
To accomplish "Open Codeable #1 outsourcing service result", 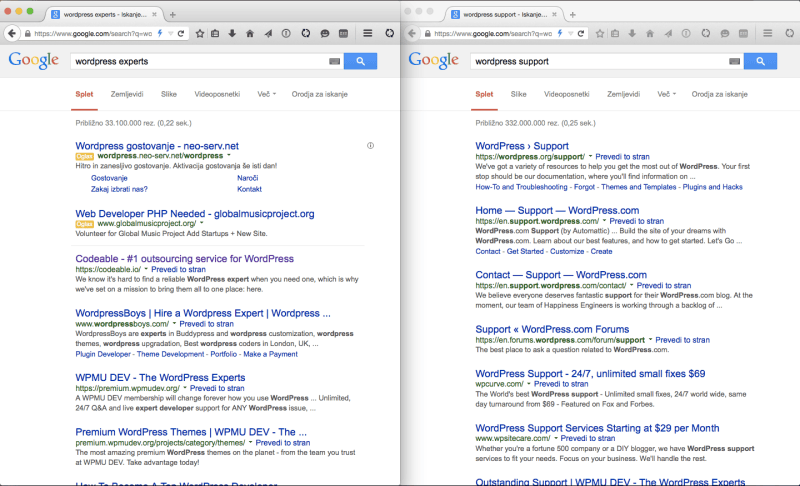I will [185, 259].
